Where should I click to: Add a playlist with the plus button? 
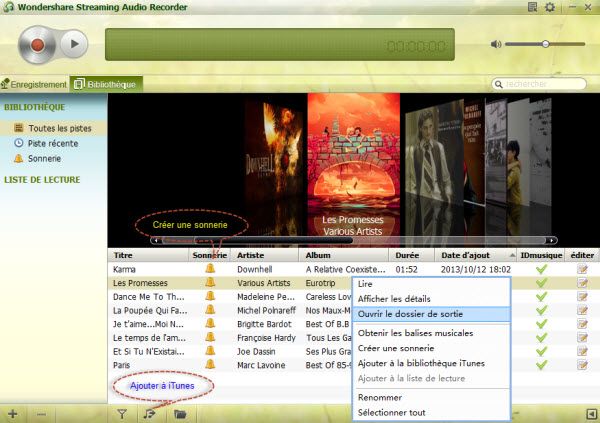pyautogui.click(x=13, y=414)
